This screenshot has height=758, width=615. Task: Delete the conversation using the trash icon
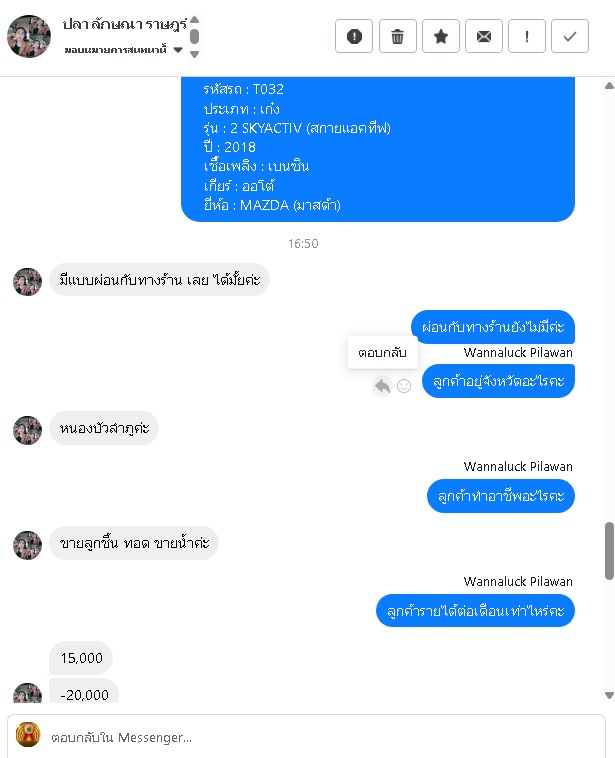(x=397, y=36)
